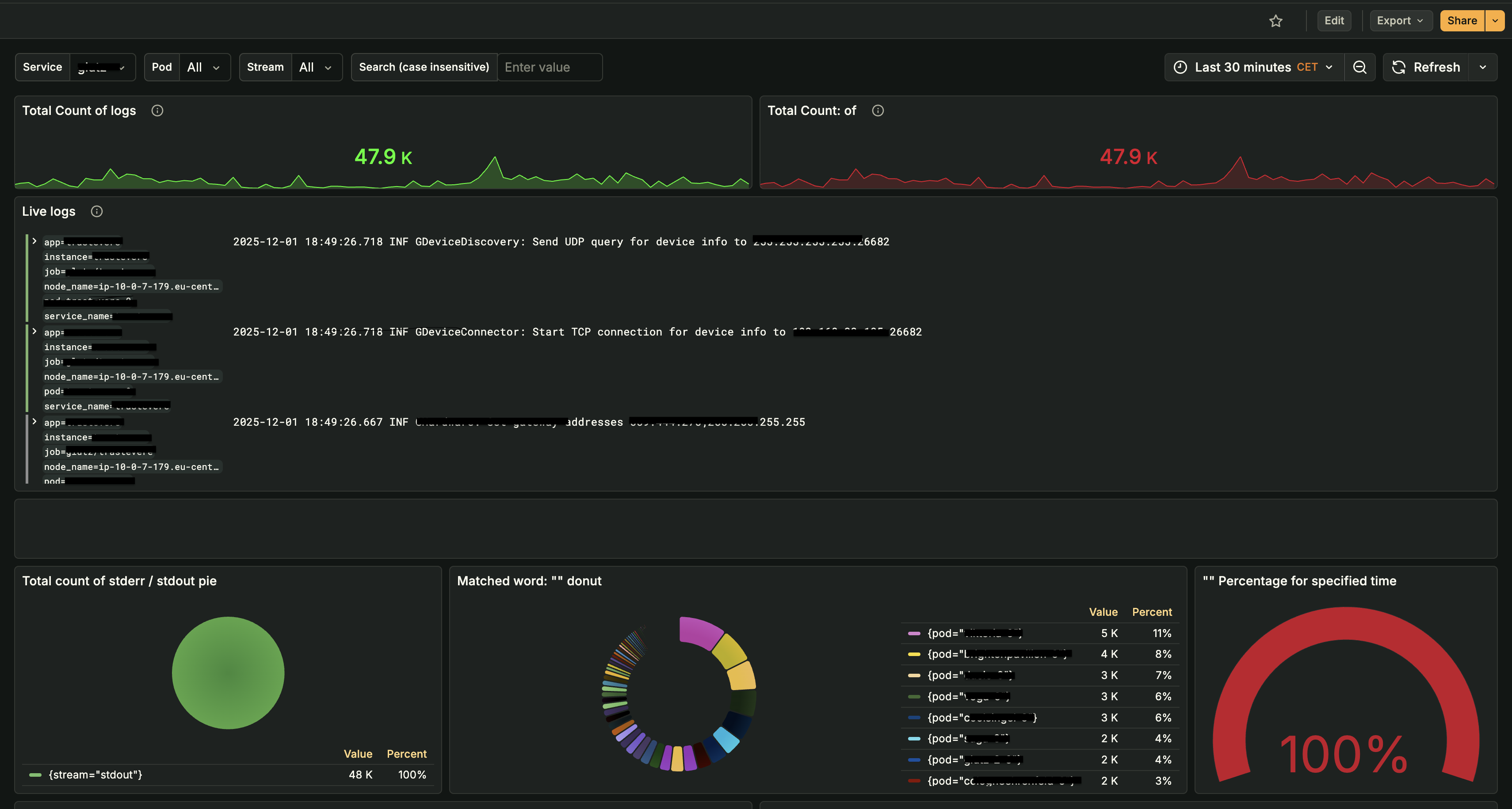Star this dashboard as favorite

(1276, 20)
